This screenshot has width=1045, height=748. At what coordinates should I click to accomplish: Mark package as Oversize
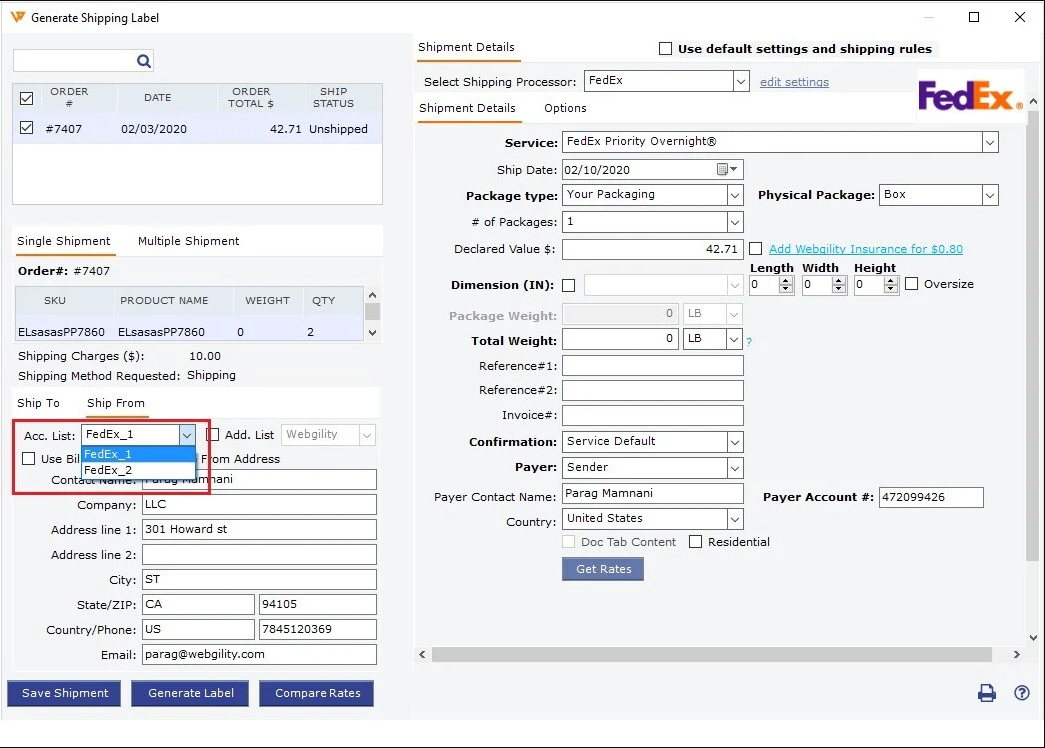pyautogui.click(x=911, y=284)
